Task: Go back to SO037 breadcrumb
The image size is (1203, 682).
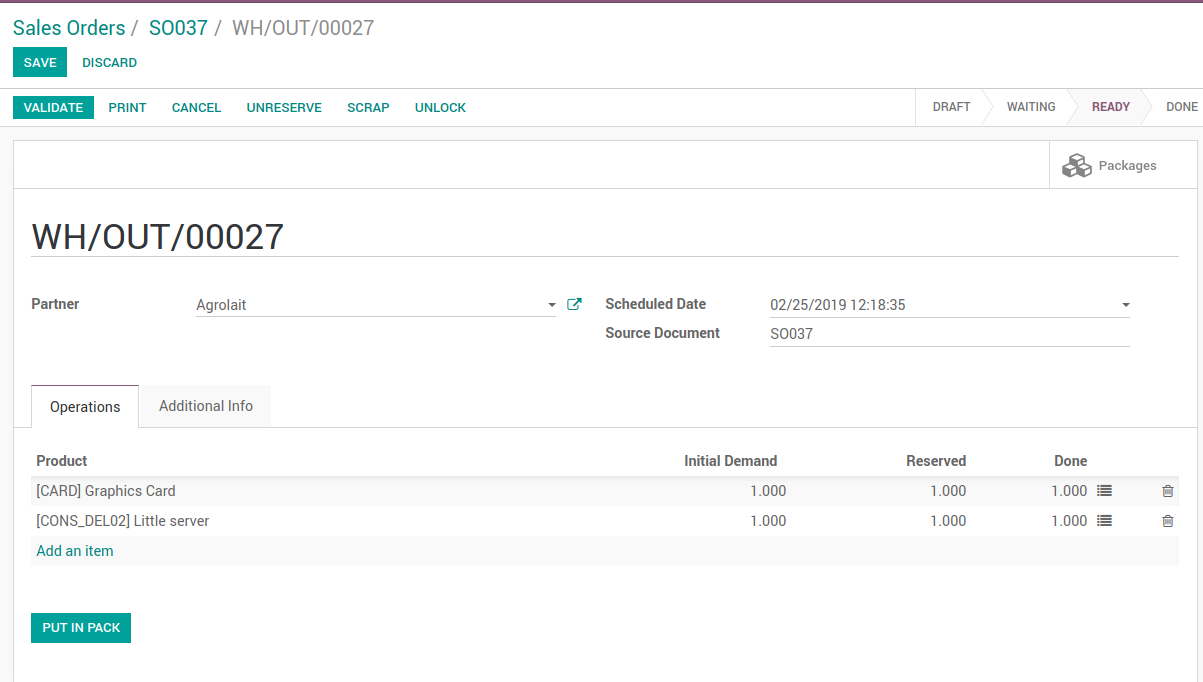Action: point(178,28)
